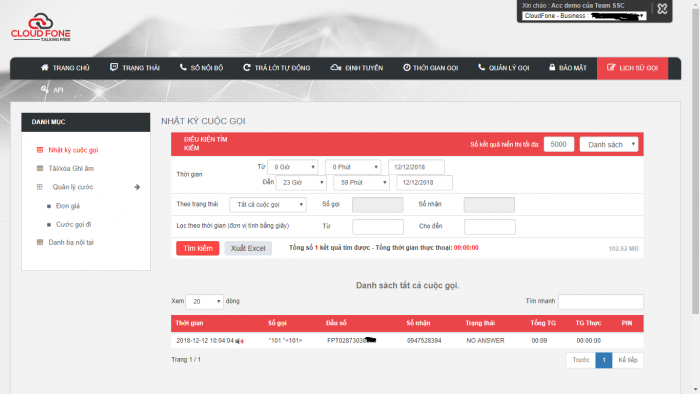
Task: Sort by Trạng thái column header
Action: (x=480, y=323)
